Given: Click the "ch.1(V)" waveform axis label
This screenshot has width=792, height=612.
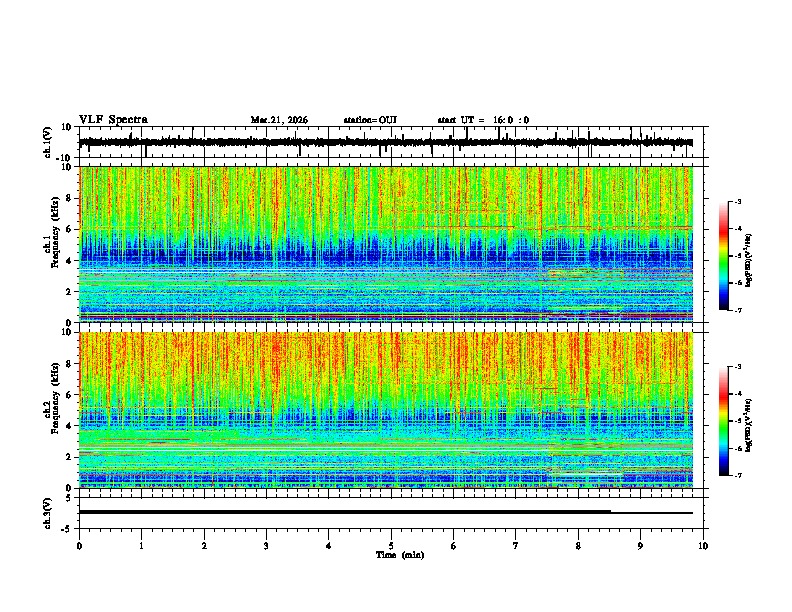Looking at the screenshot, I should (x=48, y=142).
